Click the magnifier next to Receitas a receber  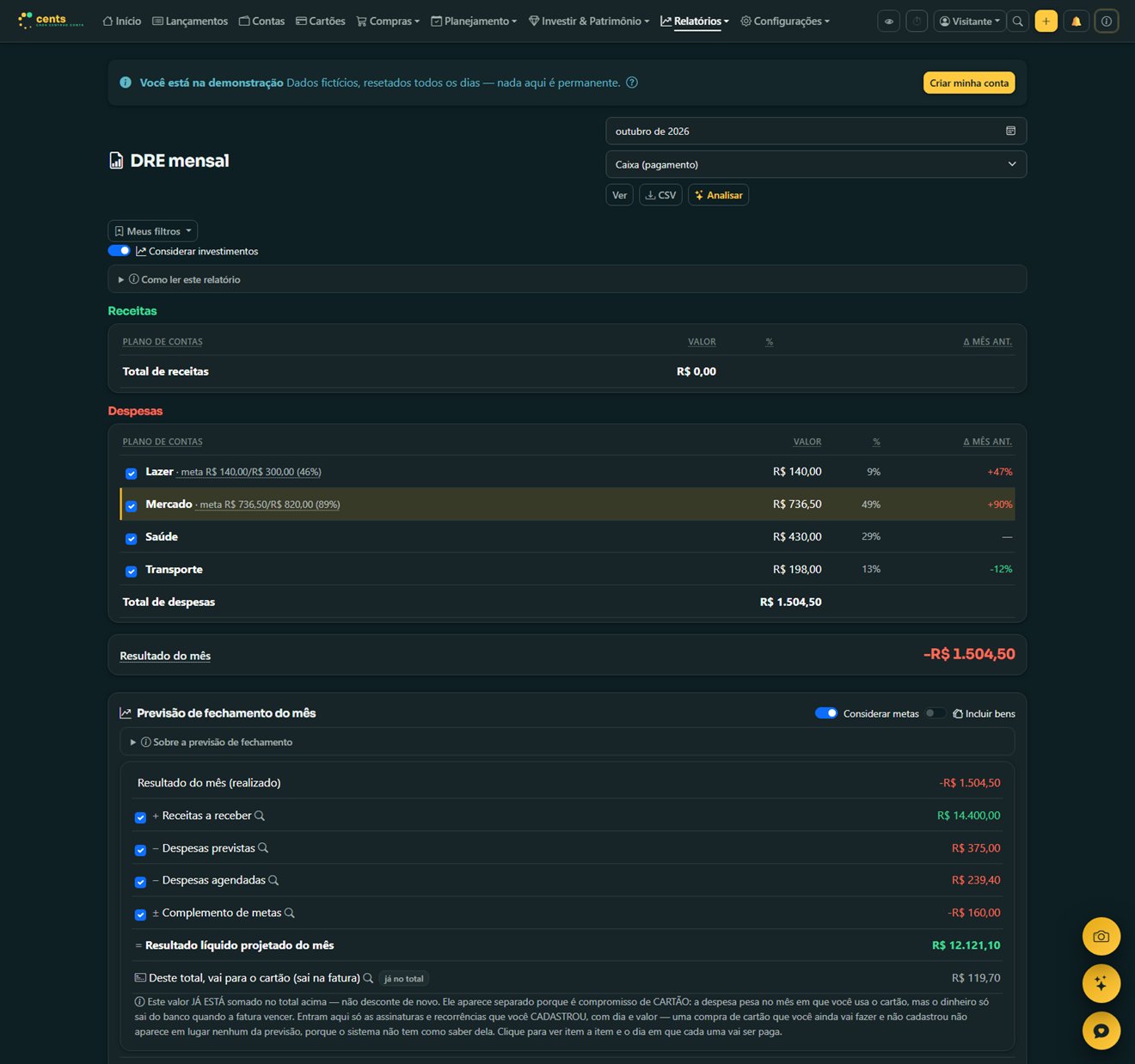(x=260, y=816)
